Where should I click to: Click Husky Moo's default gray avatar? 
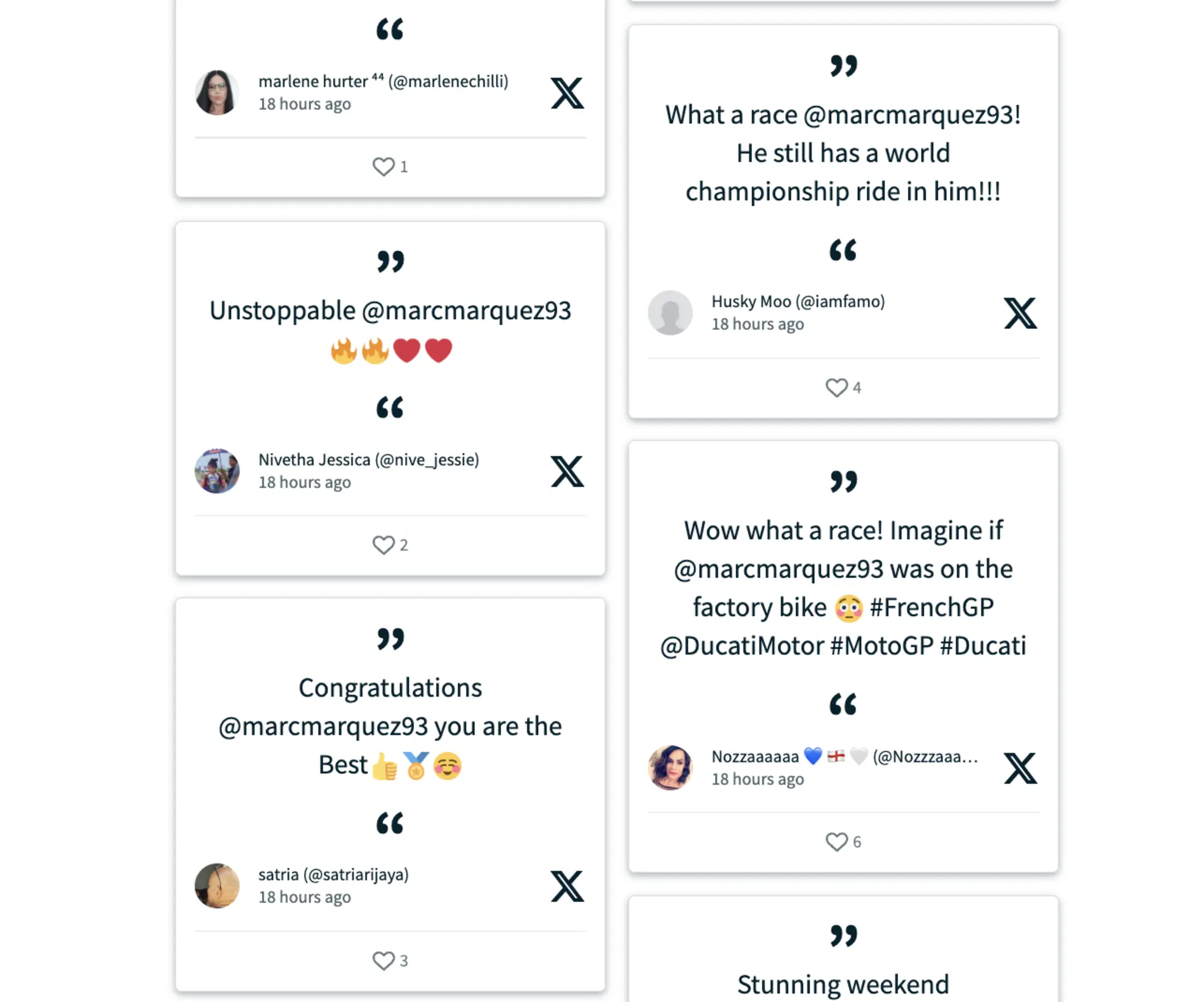670,313
